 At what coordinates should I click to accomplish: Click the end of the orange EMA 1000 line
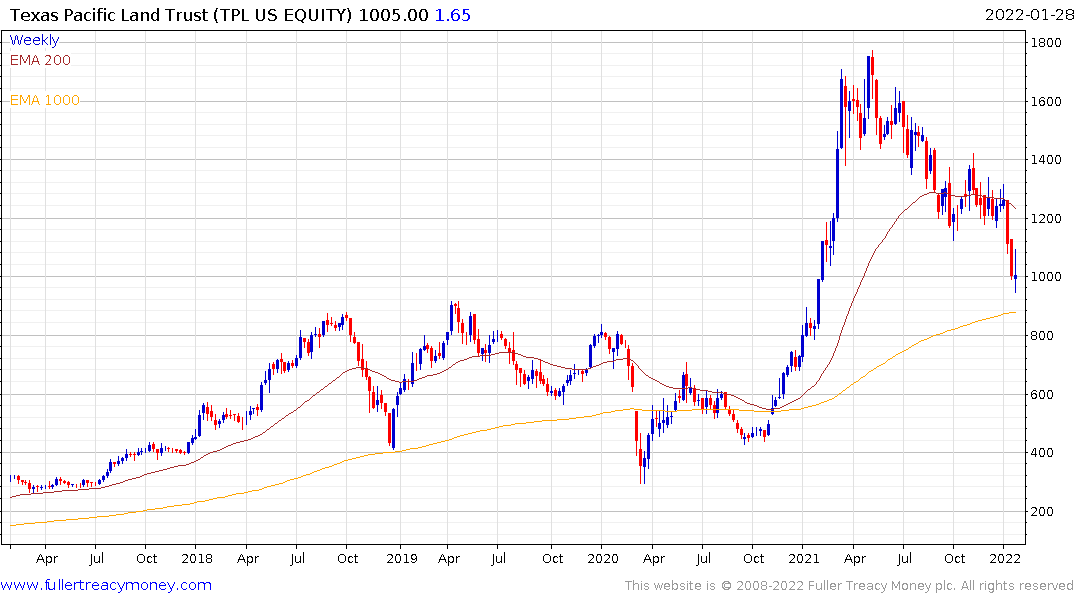click(1015, 313)
